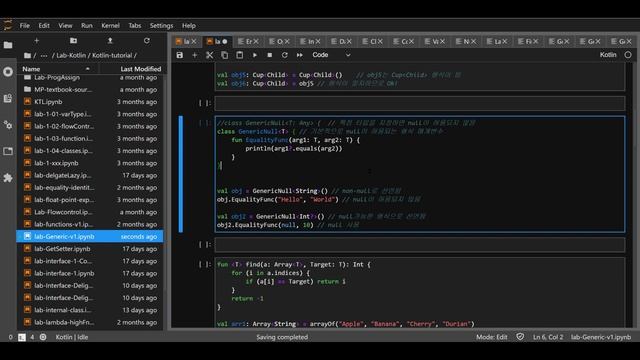Click the New Launcher plus icon
This screenshot has width=640, height=360.
point(36,41)
